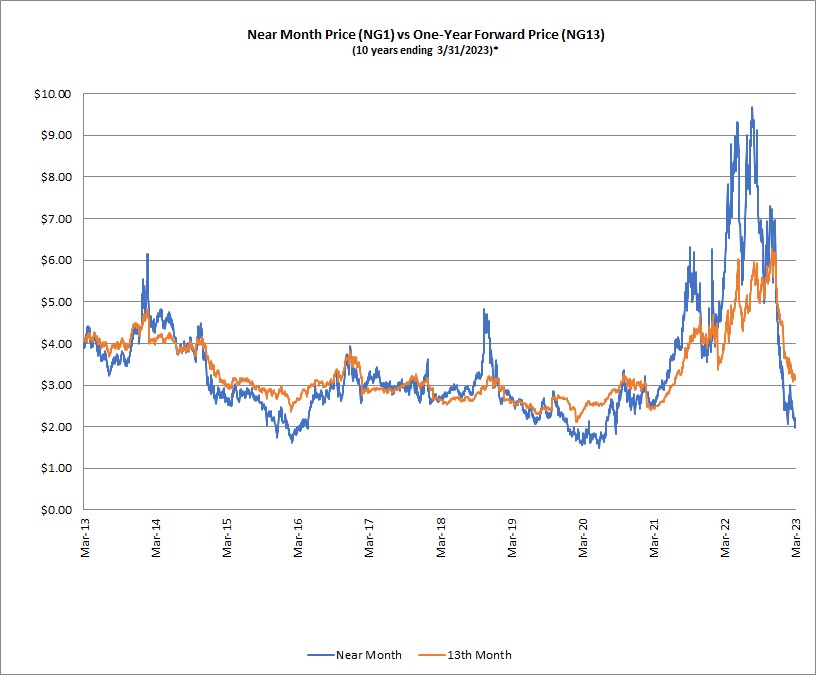Screen dimensions: 816x675
Task: Click the '13th Month' legend label
Action: [479, 655]
